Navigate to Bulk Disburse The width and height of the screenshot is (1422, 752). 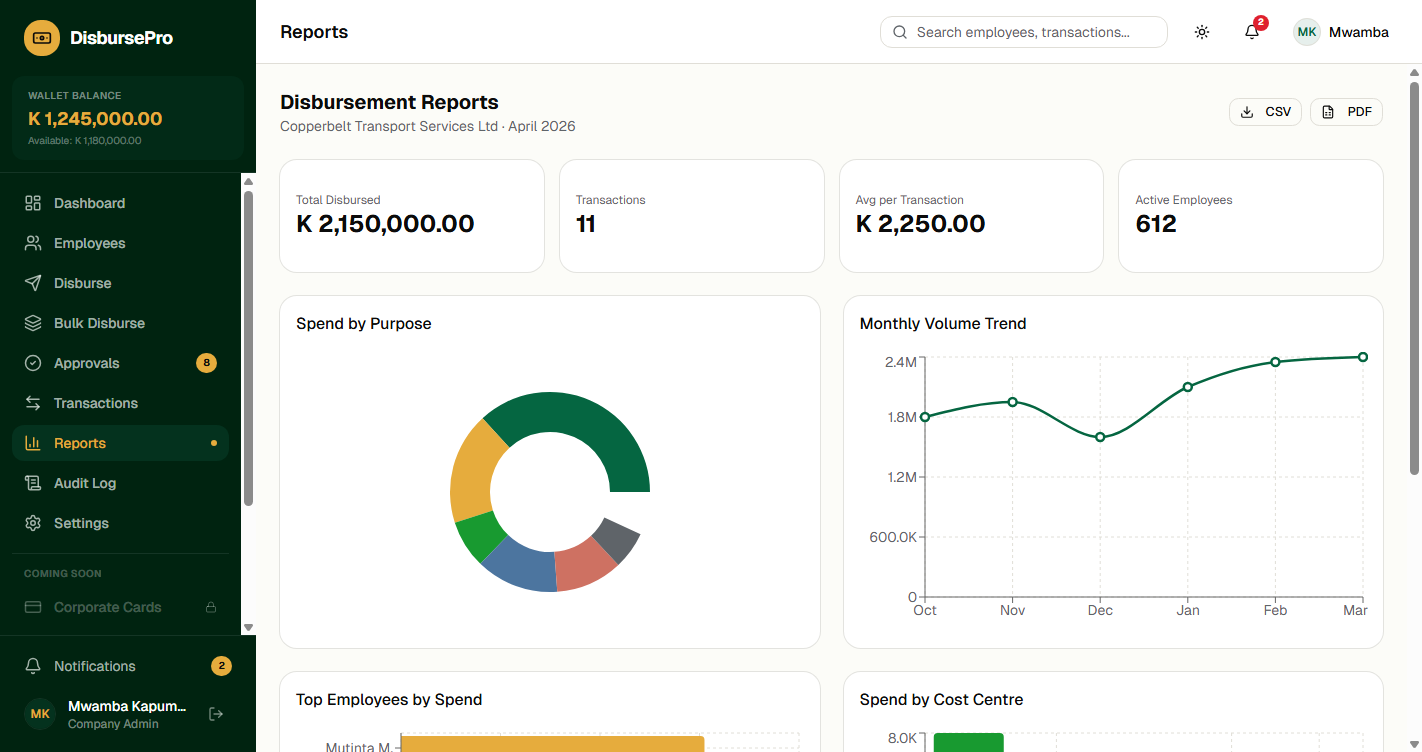click(x=120, y=323)
